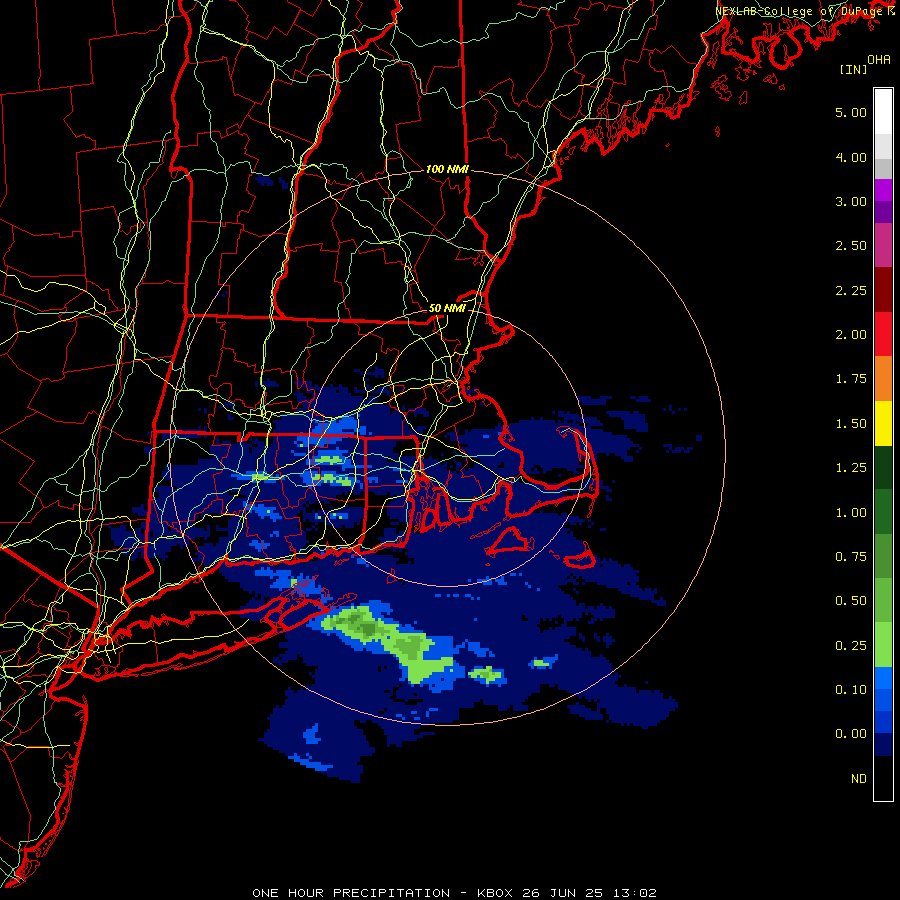Click the 2.50 legend value
The width and height of the screenshot is (900, 900).
click(x=851, y=246)
